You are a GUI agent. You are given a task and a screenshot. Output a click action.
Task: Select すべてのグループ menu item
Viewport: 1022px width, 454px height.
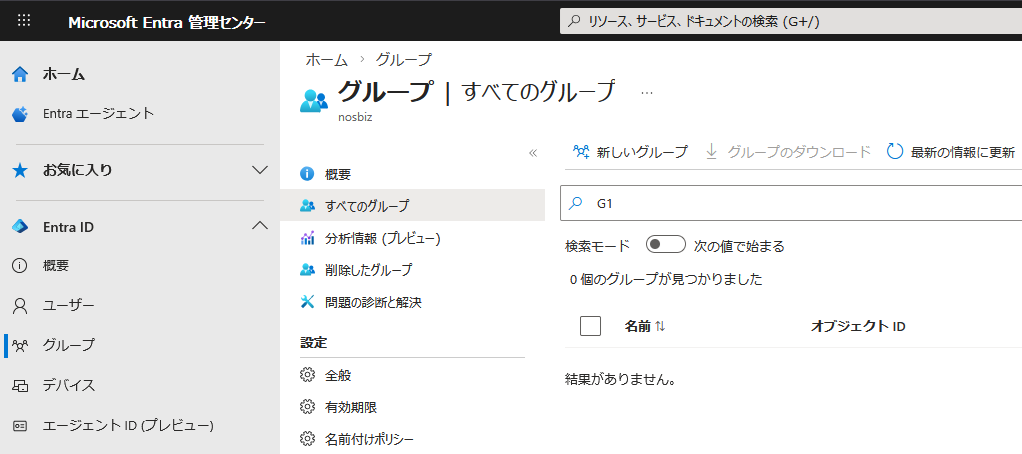pos(413,206)
